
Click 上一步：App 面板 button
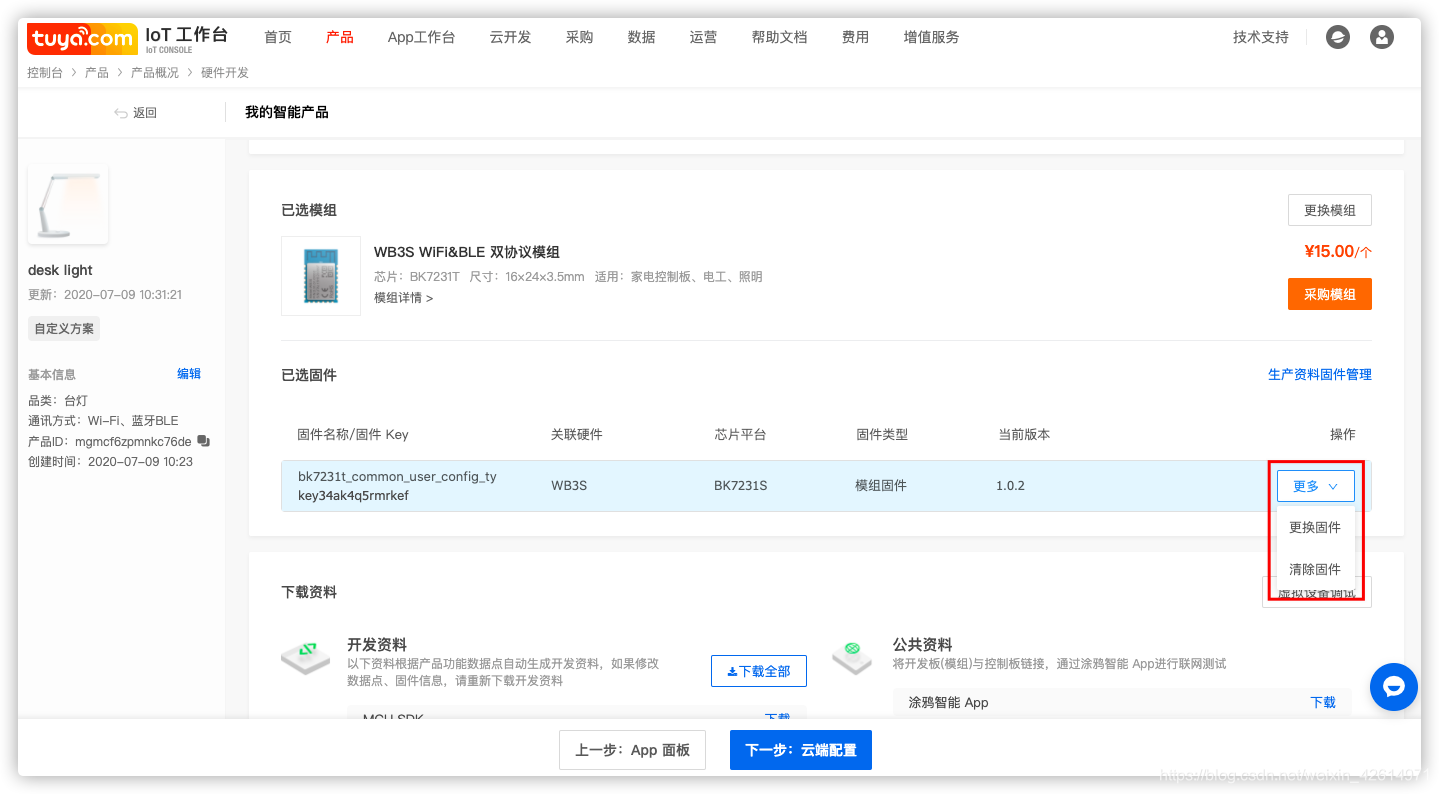pyautogui.click(x=632, y=750)
